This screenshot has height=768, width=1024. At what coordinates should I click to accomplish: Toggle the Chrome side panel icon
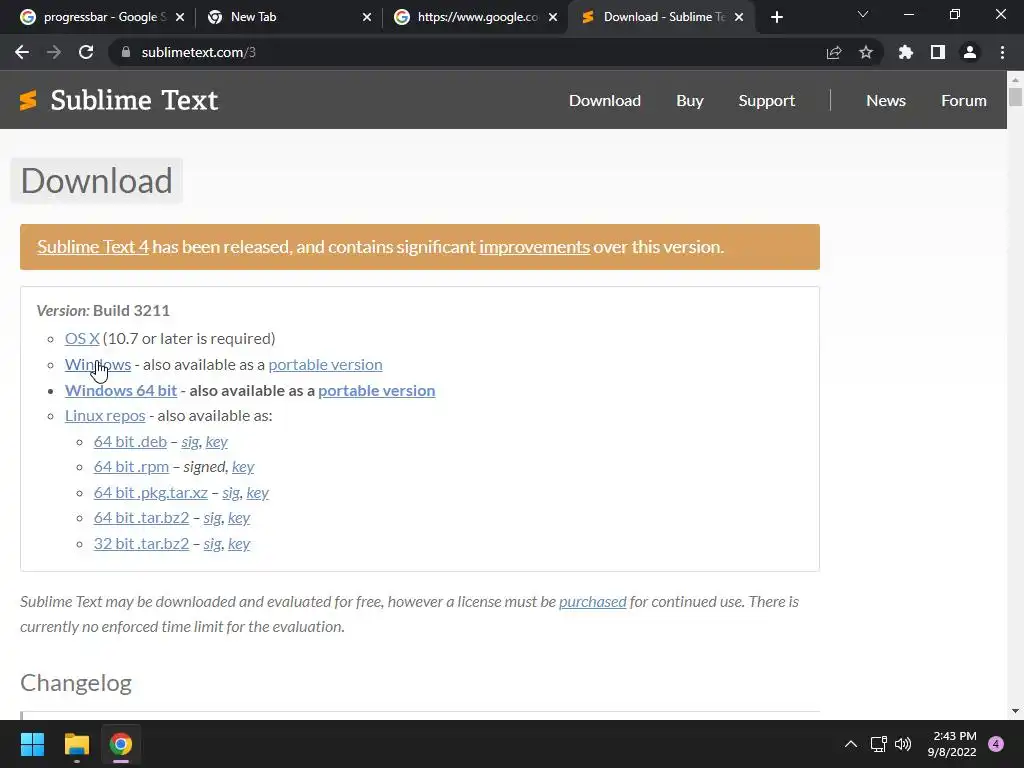coord(938,52)
